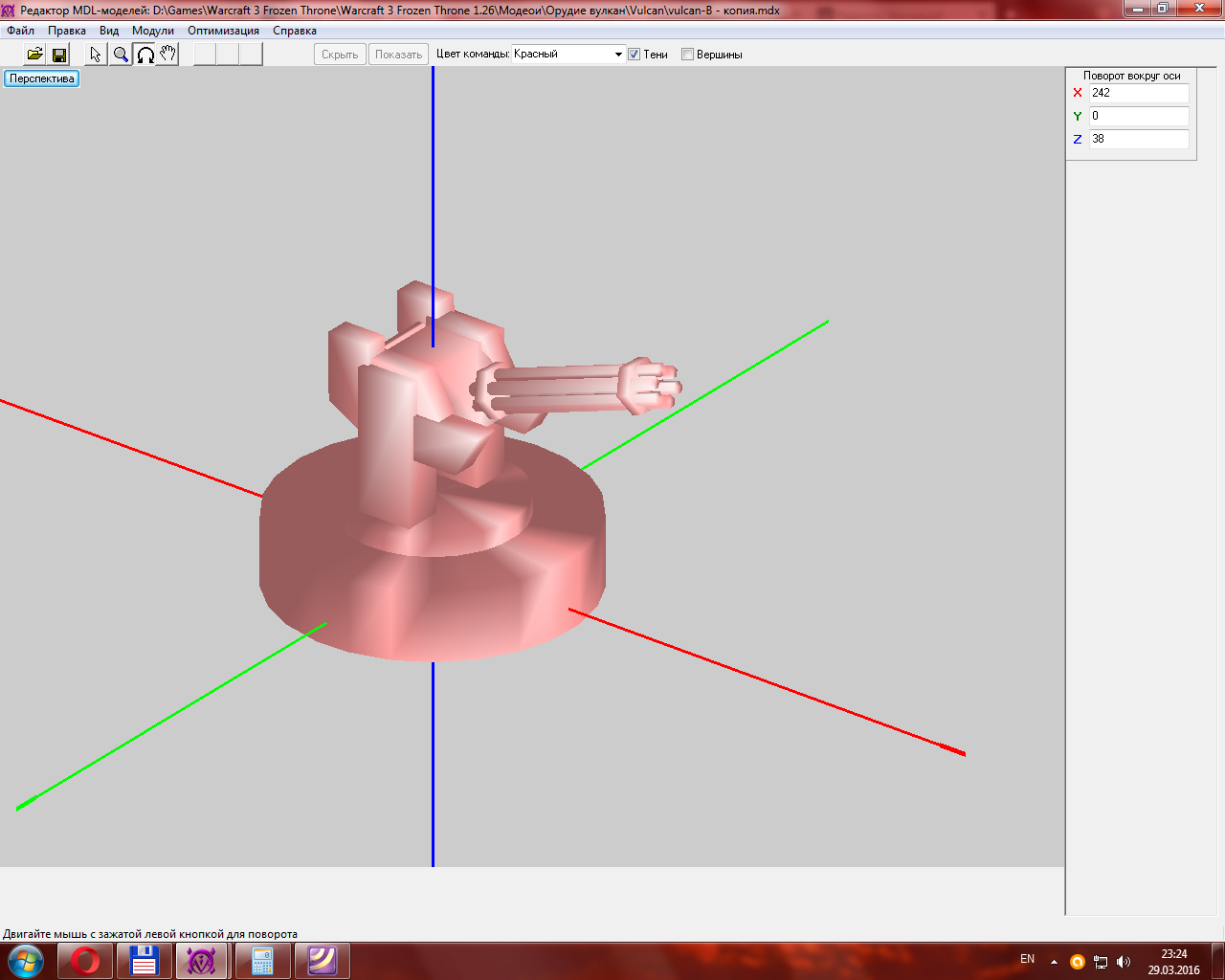
Task: Click the blue floppy disk taskbar icon
Action: pos(145,960)
